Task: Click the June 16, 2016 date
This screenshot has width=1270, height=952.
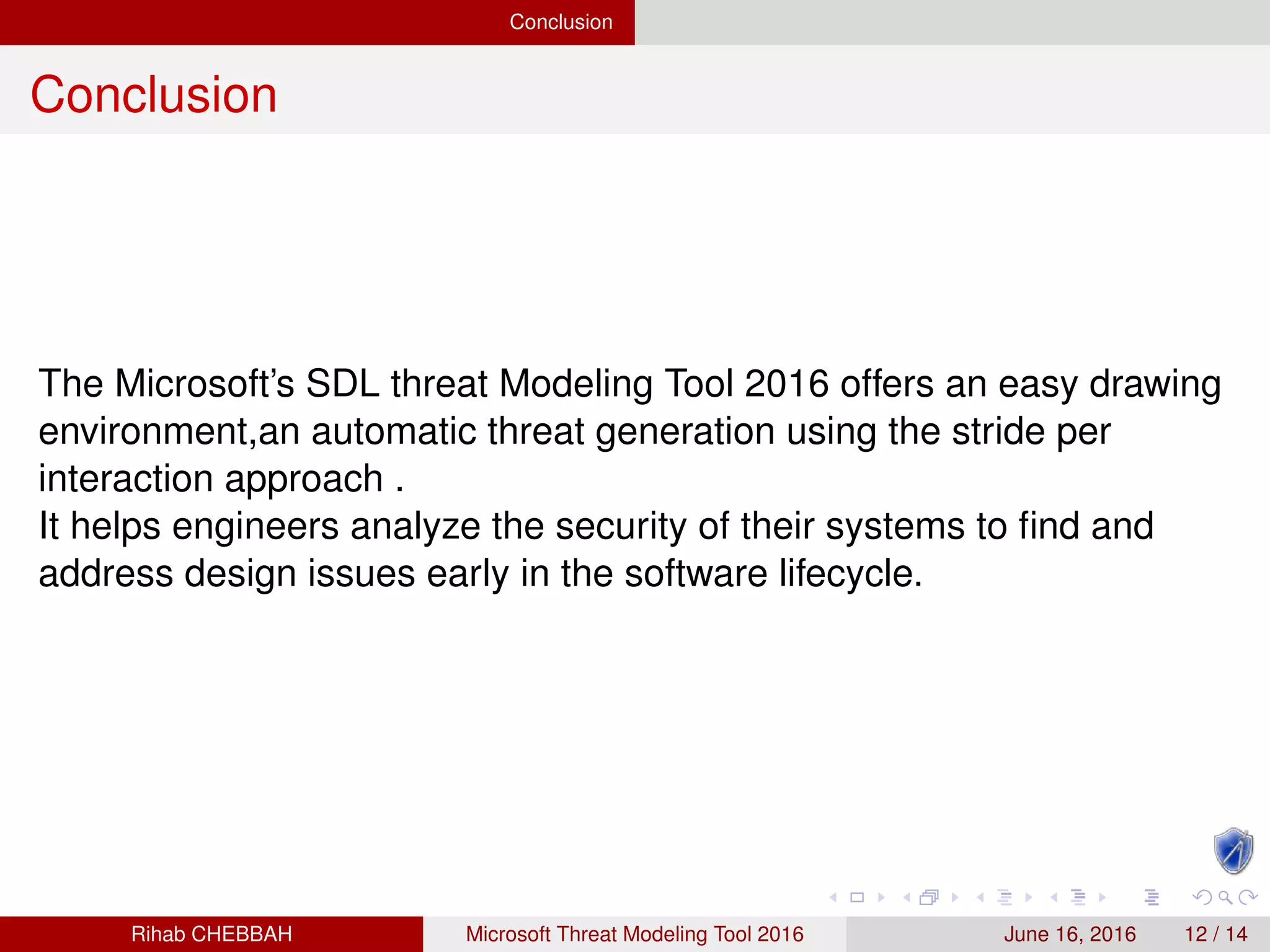Action: pos(1070,934)
